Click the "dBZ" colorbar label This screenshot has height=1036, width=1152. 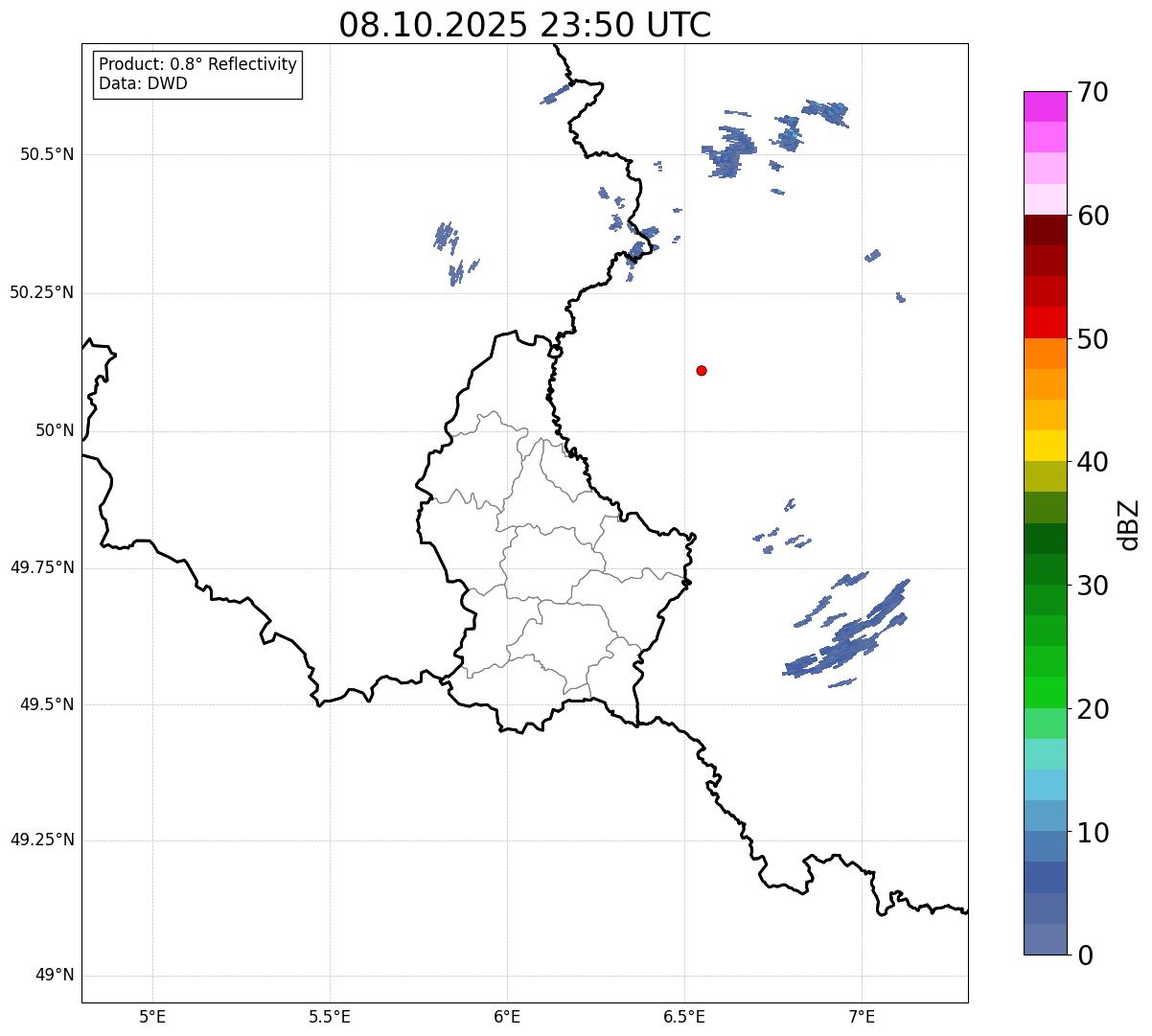pyautogui.click(x=1129, y=523)
